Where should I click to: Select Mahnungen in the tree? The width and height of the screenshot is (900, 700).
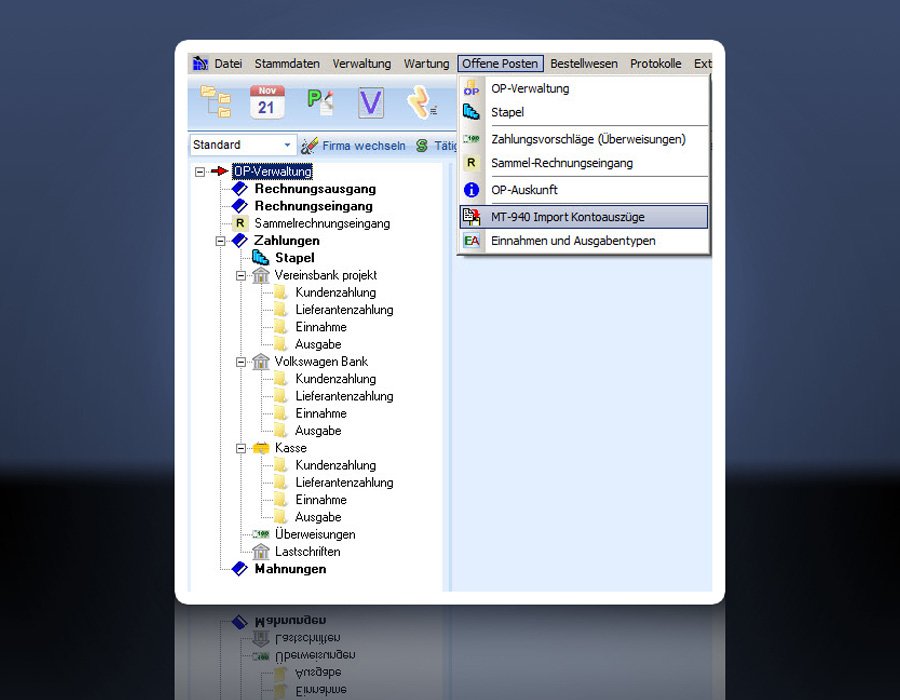(290, 569)
